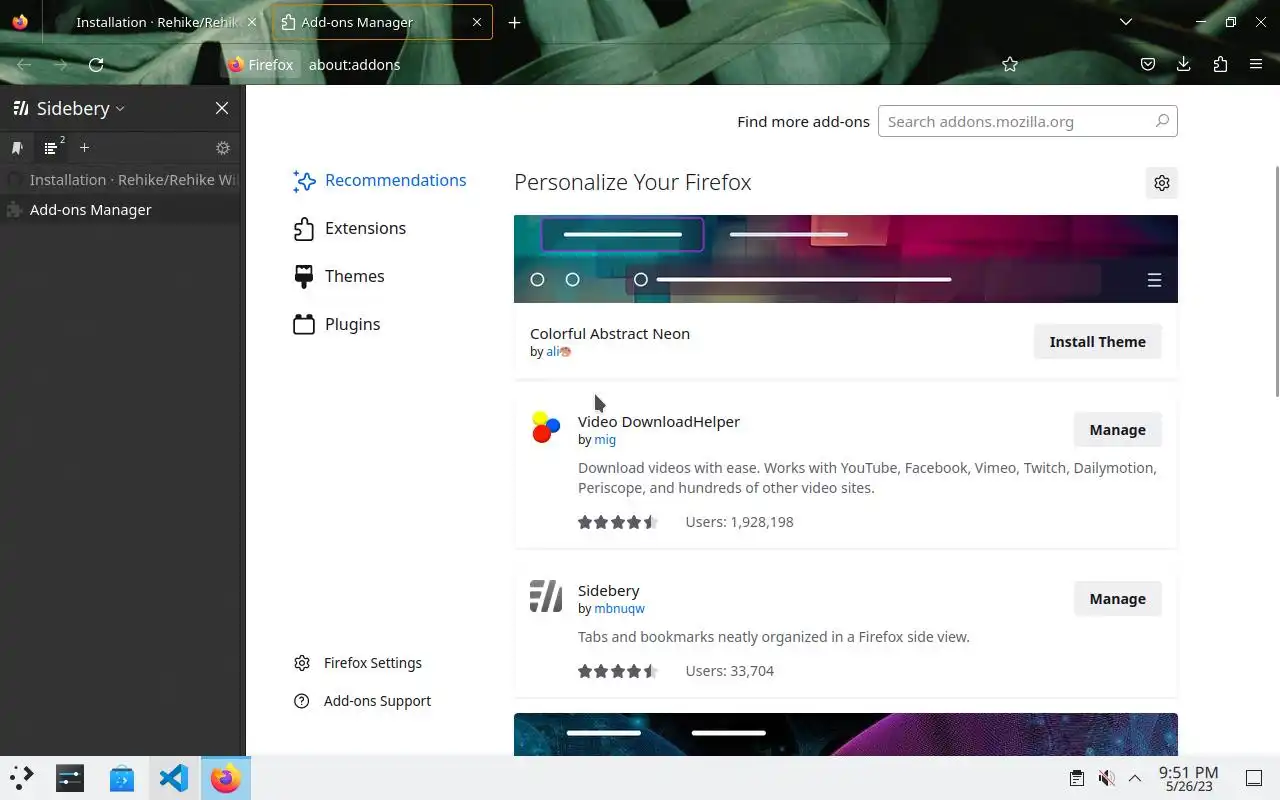Click bottom theme preview banner
Screen dimensions: 1280x800
[x=846, y=734]
